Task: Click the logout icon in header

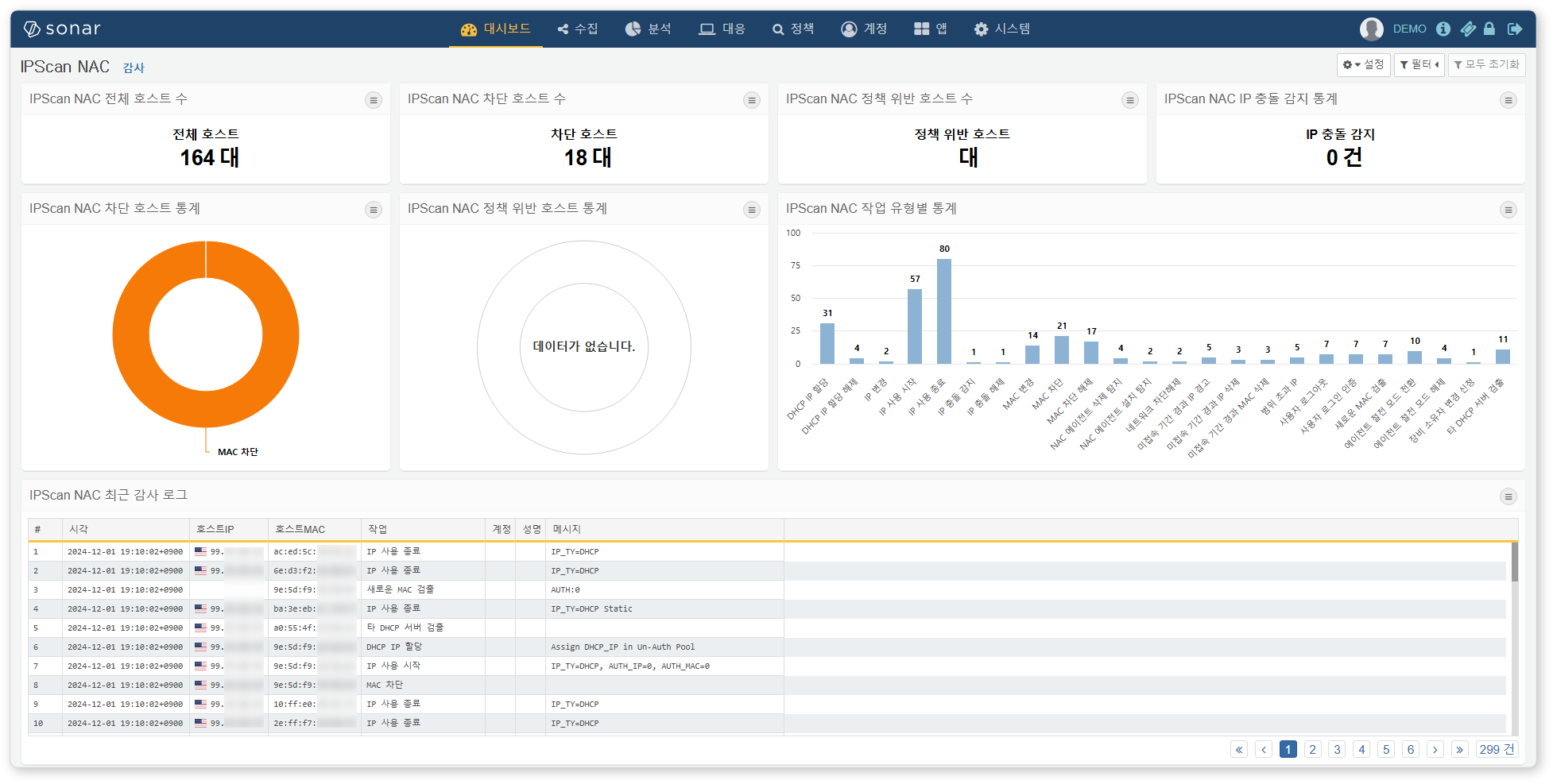Action: (x=1515, y=29)
